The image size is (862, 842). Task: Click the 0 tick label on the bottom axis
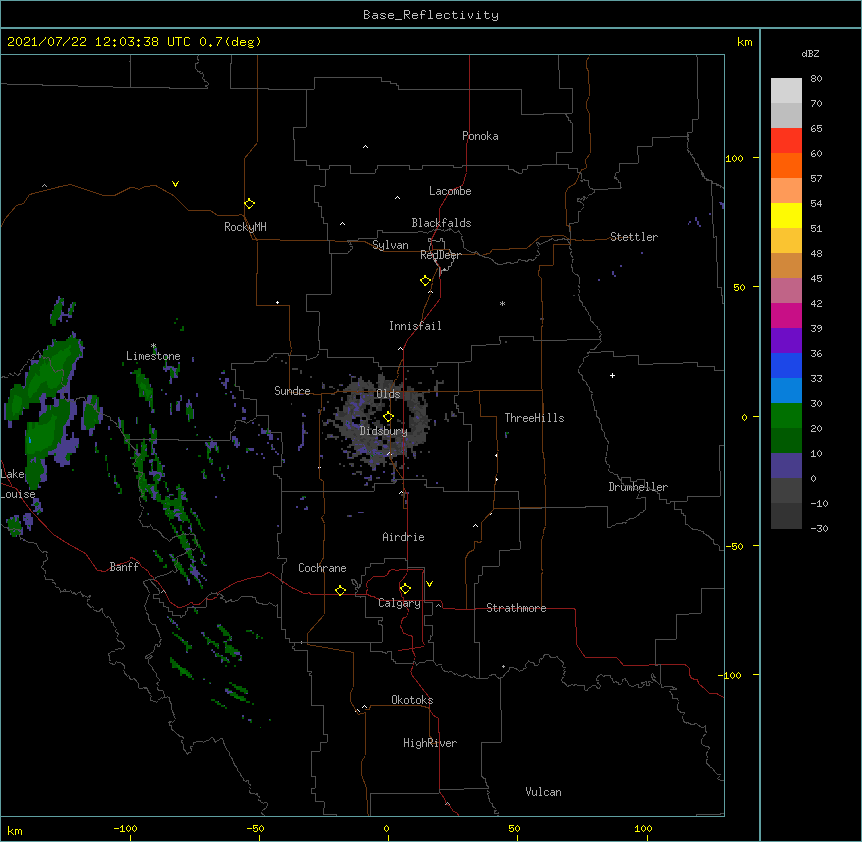(x=386, y=828)
